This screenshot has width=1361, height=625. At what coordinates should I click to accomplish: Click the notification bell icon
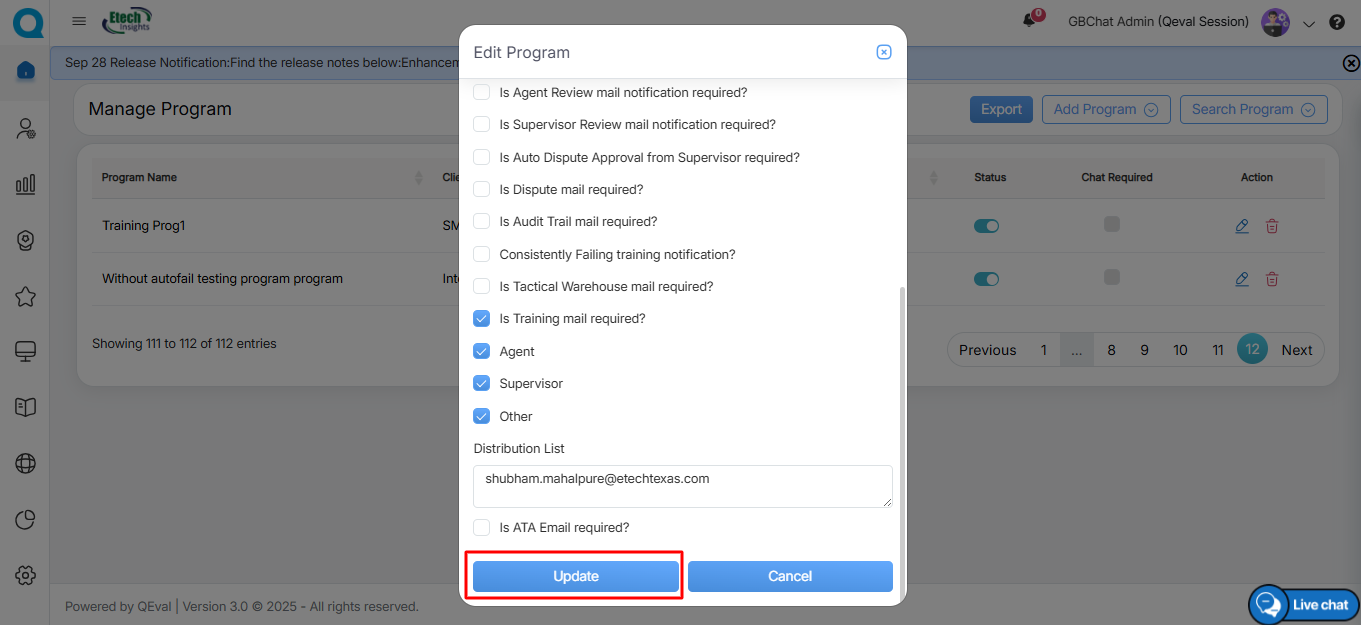pyautogui.click(x=1029, y=21)
